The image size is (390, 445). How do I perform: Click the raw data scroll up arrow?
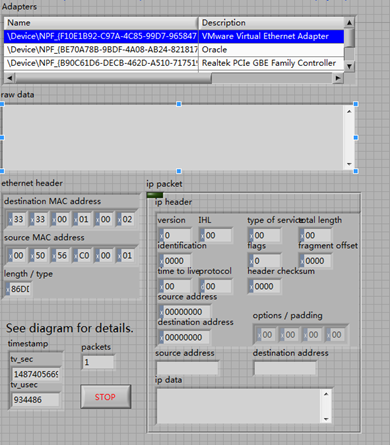pos(349,112)
